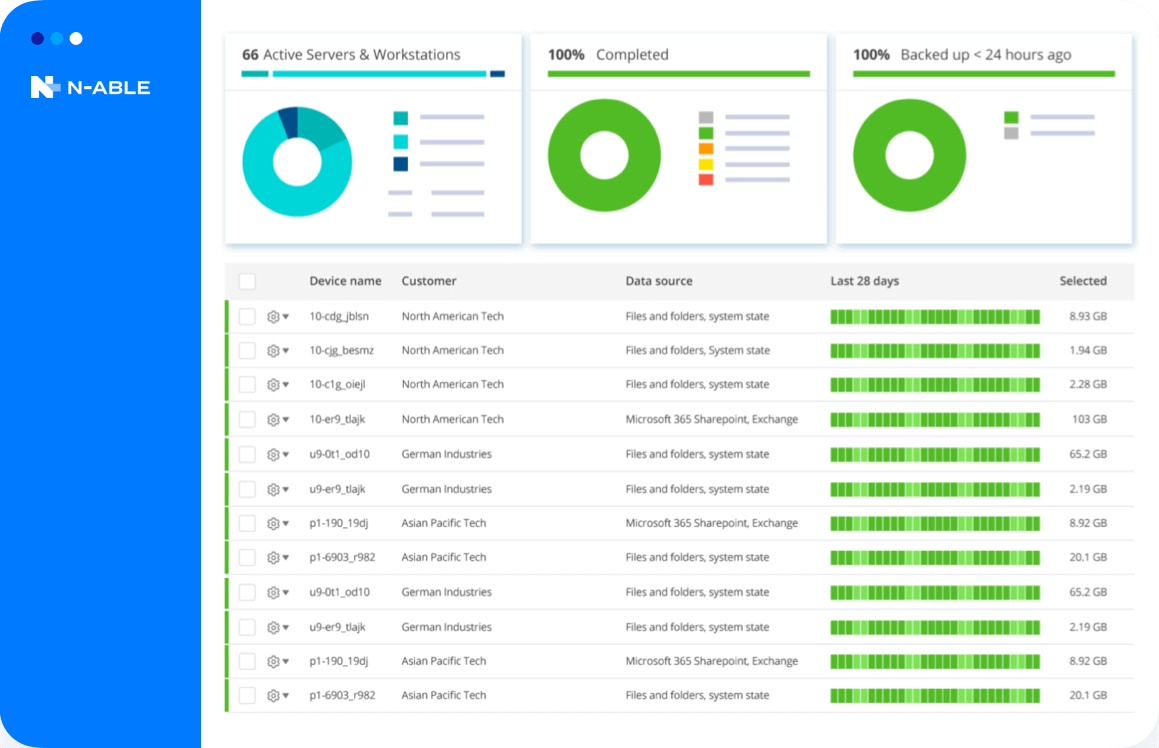Viewport: 1159px width, 748px height.
Task: Open the 10-c1g_oiejl device name link
Action: pyautogui.click(x=339, y=385)
